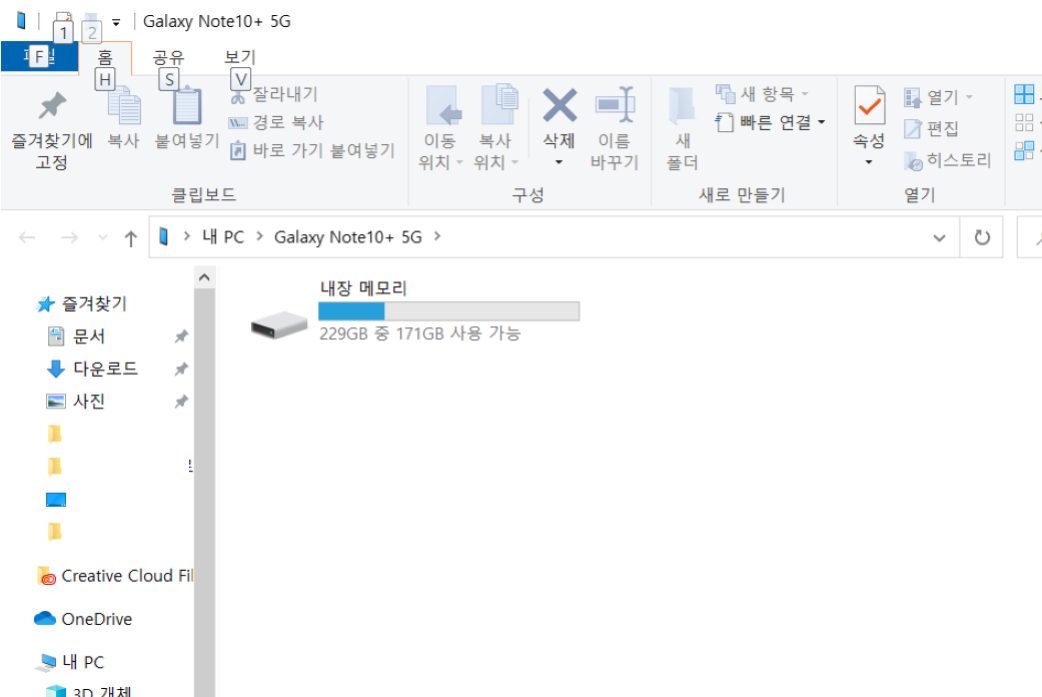Open recent locations dropdown chevron

[102, 237]
